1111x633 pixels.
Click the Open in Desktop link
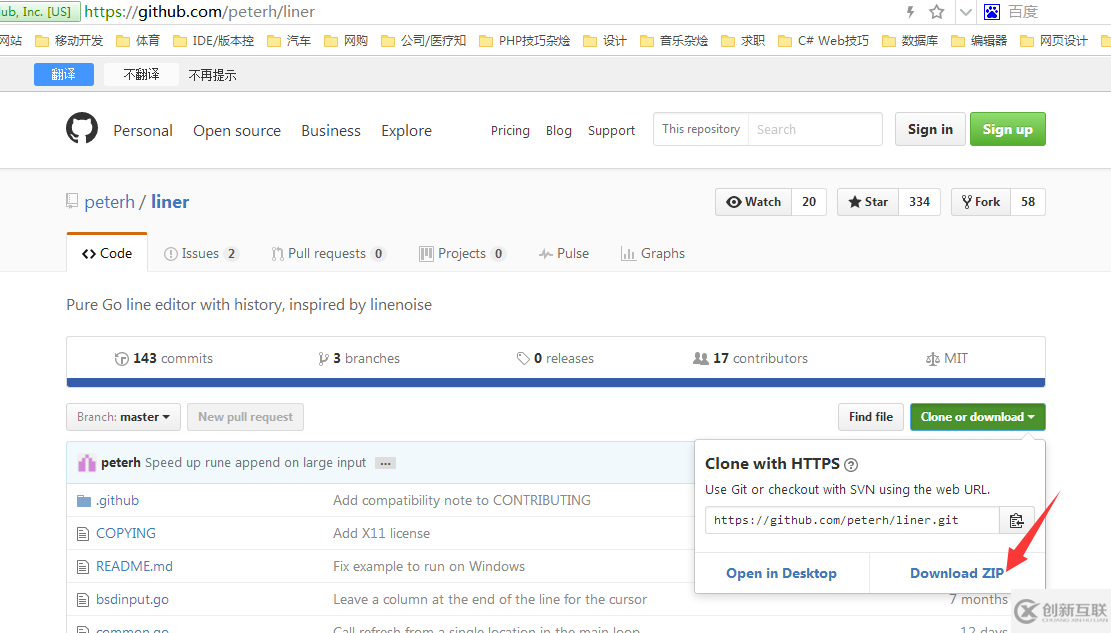coord(782,573)
